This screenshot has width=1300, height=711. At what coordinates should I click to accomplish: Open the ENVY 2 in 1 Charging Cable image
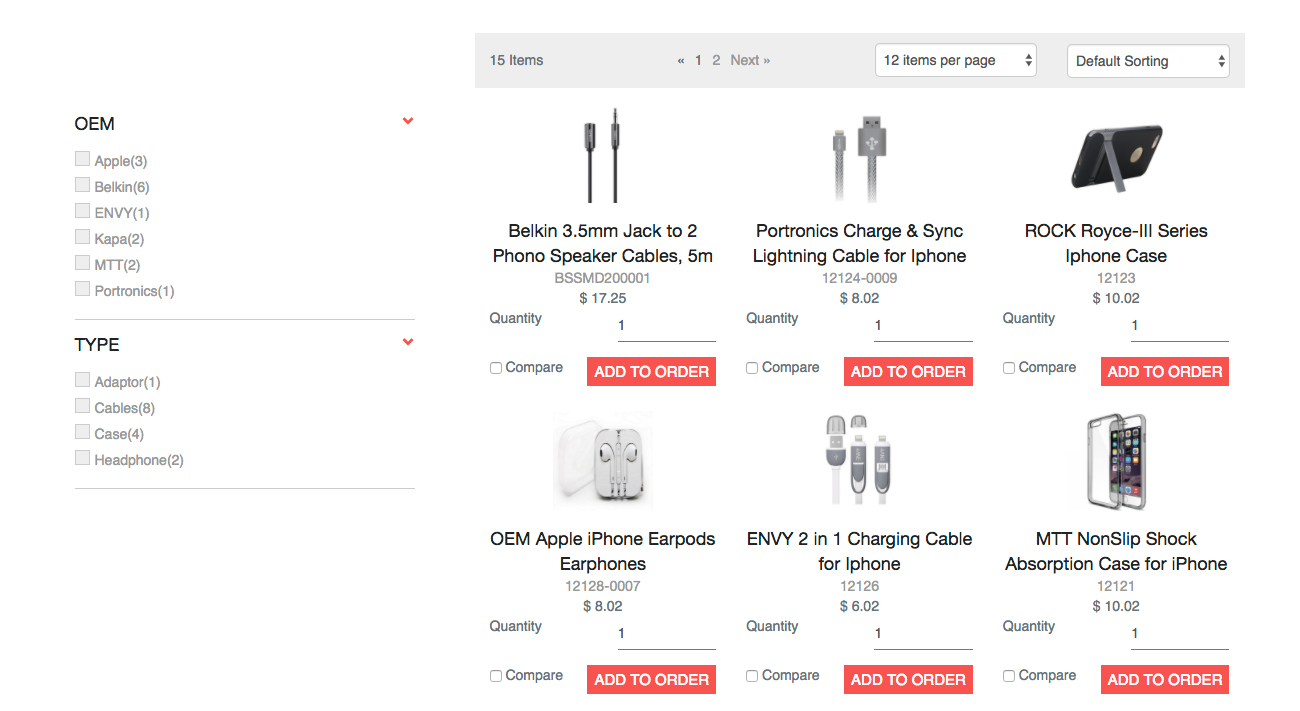[859, 460]
